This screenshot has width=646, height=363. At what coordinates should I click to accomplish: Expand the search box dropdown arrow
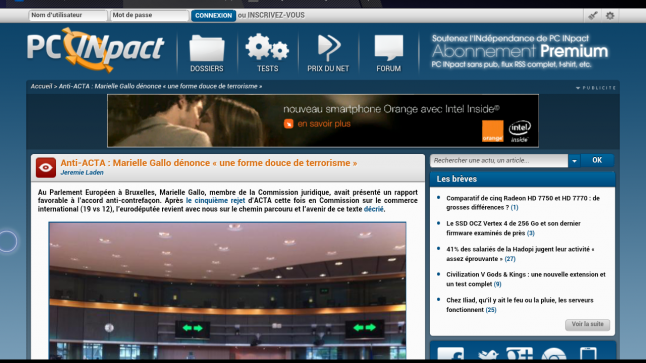click(574, 161)
